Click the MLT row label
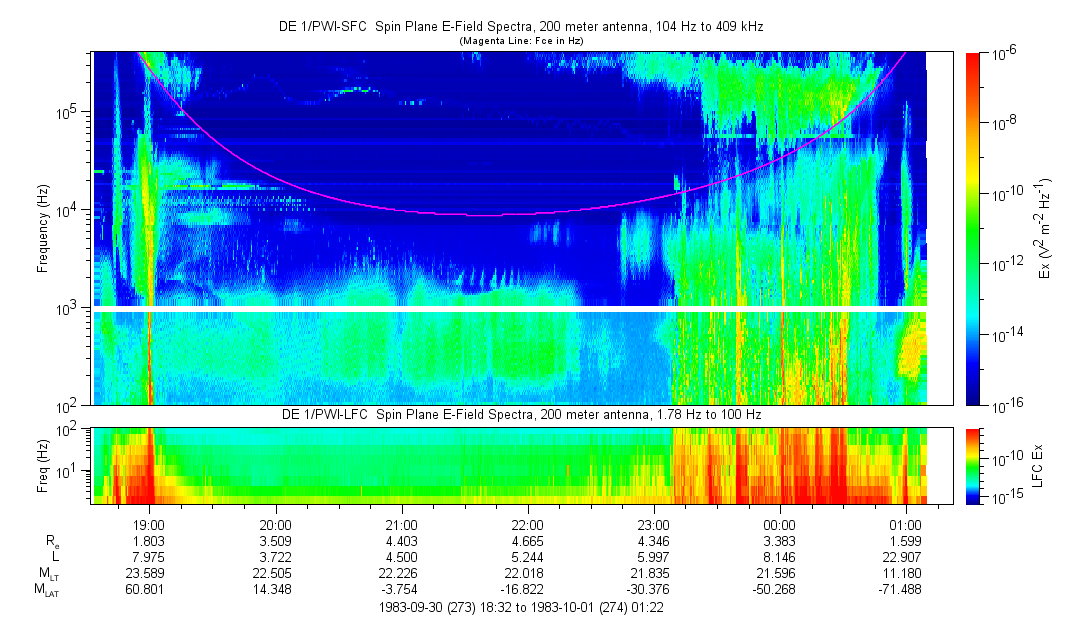Image resolution: width=1083 pixels, height=620 pixels. [48, 574]
